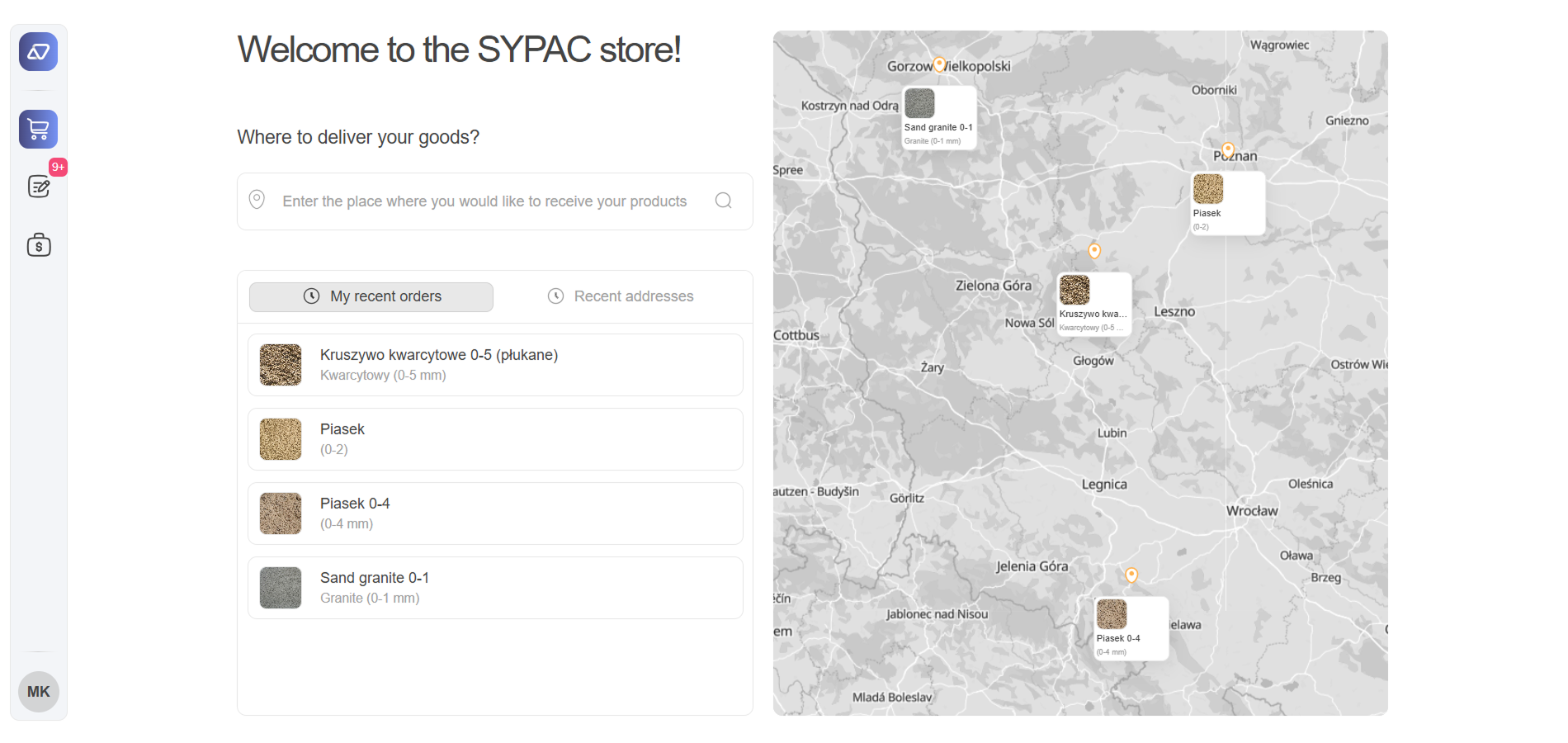Click the map pin near Gorzów Wielkopolski
The width and height of the screenshot is (1568, 743).
pos(939,64)
